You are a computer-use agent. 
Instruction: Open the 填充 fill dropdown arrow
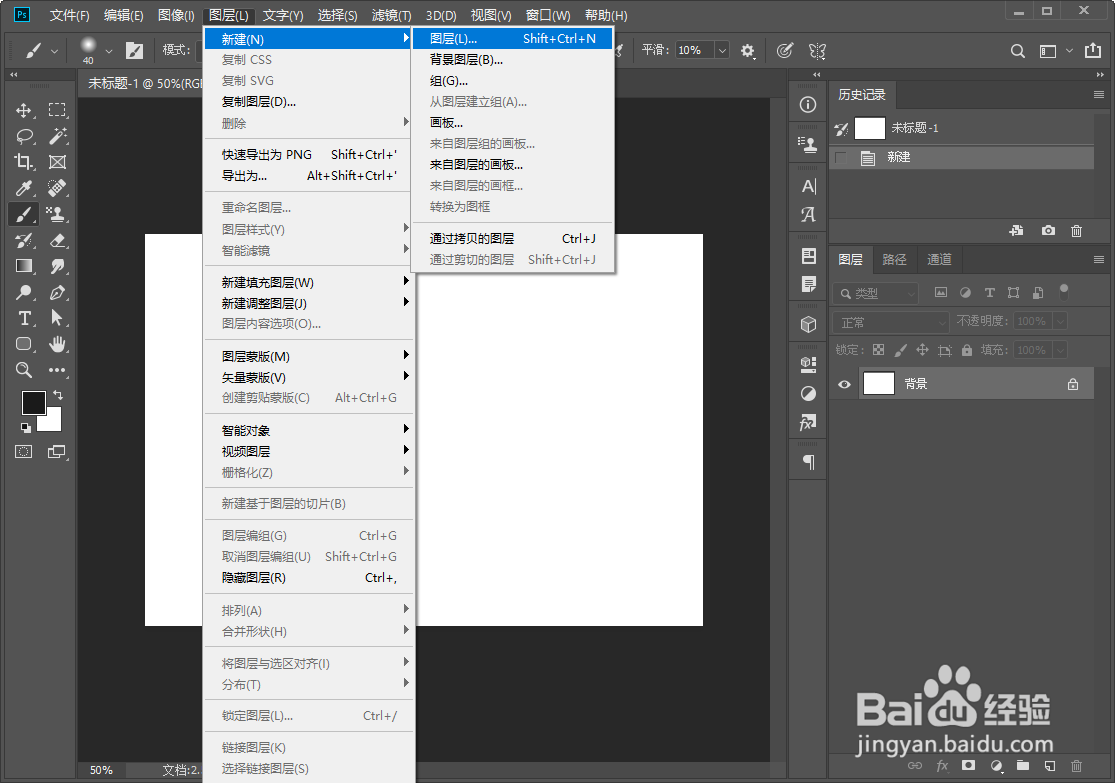[1060, 350]
